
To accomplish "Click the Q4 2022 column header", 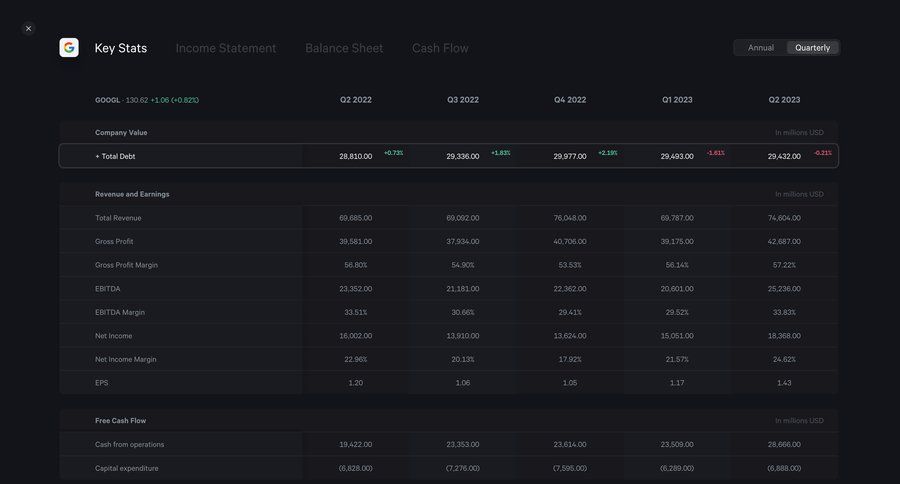I will click(x=570, y=100).
